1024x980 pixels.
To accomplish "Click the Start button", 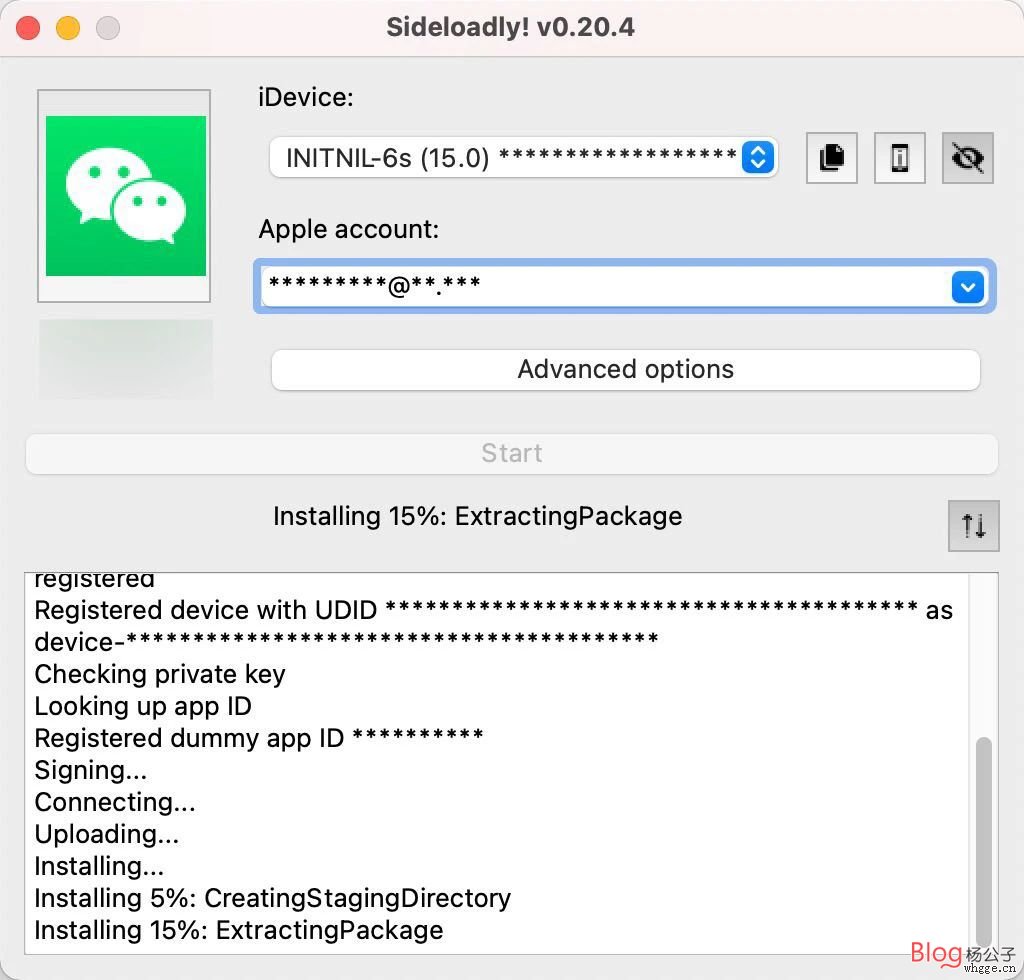I will coord(511,453).
